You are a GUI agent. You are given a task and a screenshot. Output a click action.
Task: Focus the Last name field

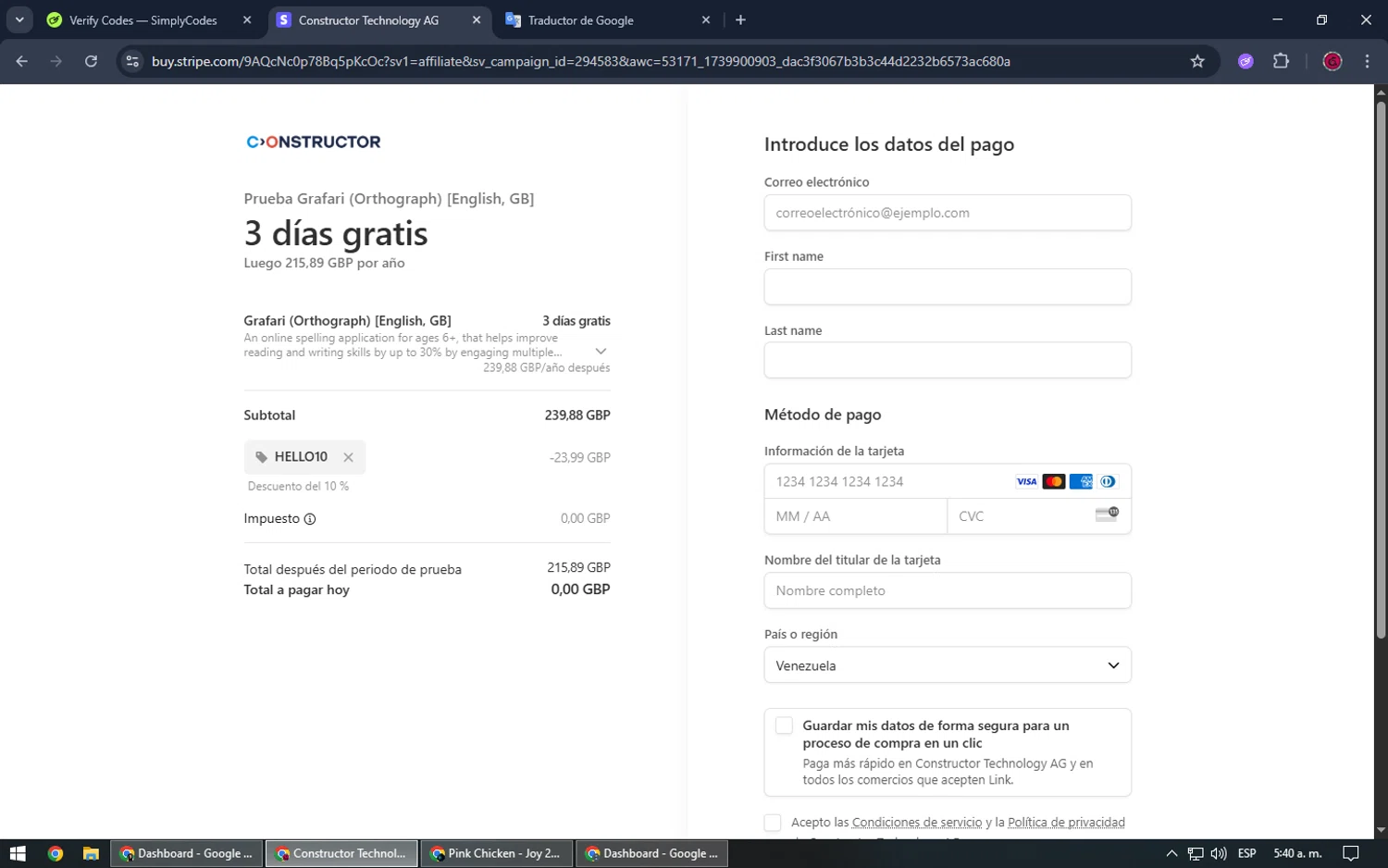click(x=948, y=360)
